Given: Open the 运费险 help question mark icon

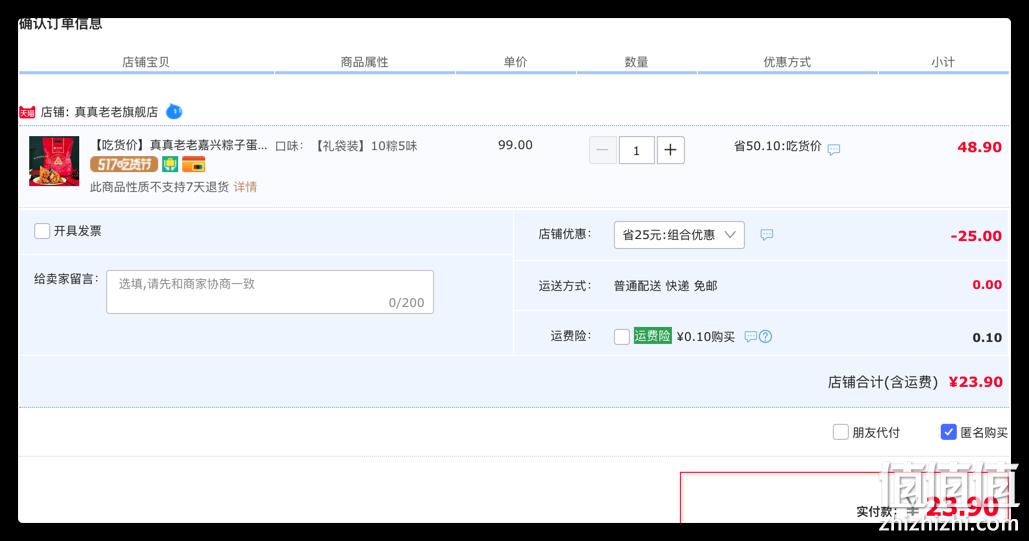Looking at the screenshot, I should point(765,337).
